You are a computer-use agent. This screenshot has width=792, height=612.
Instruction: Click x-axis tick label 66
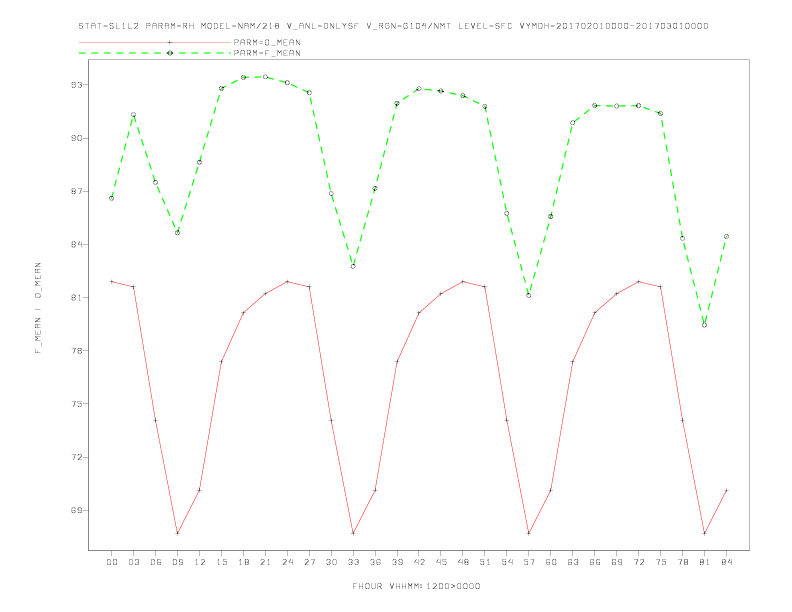tap(595, 562)
